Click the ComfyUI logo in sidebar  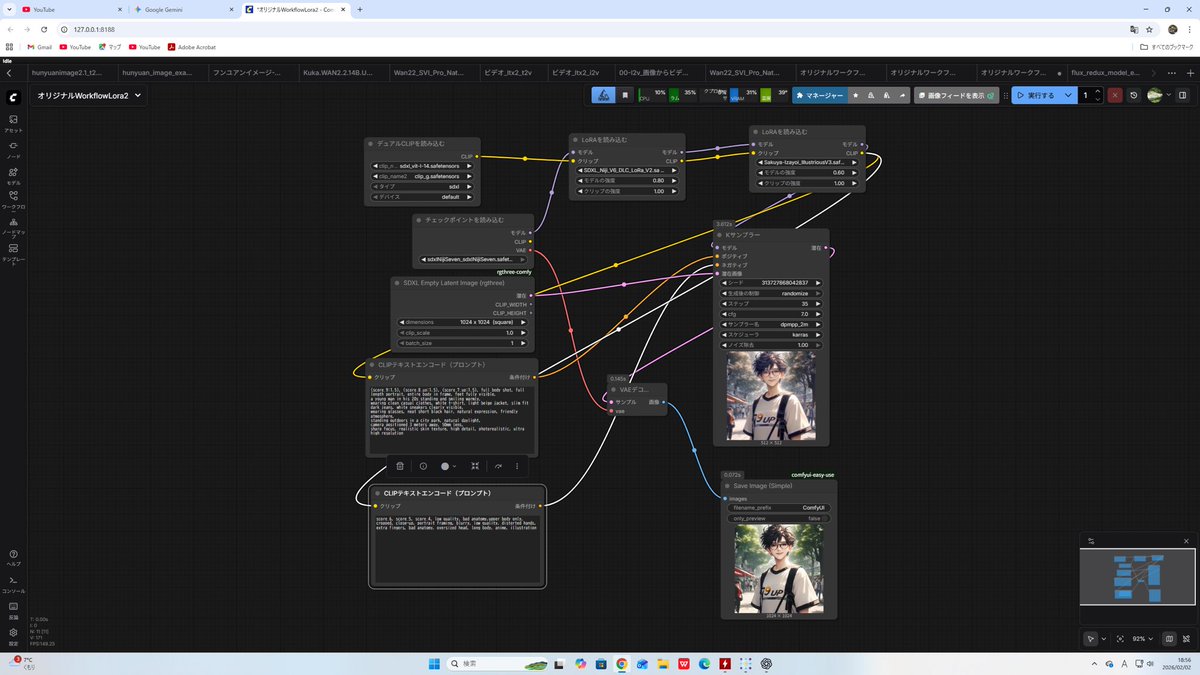13,97
